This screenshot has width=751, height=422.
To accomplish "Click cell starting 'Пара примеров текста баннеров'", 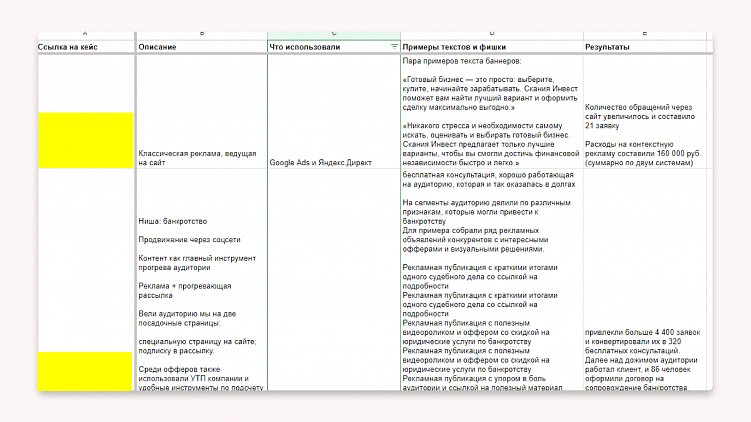I will point(492,111).
